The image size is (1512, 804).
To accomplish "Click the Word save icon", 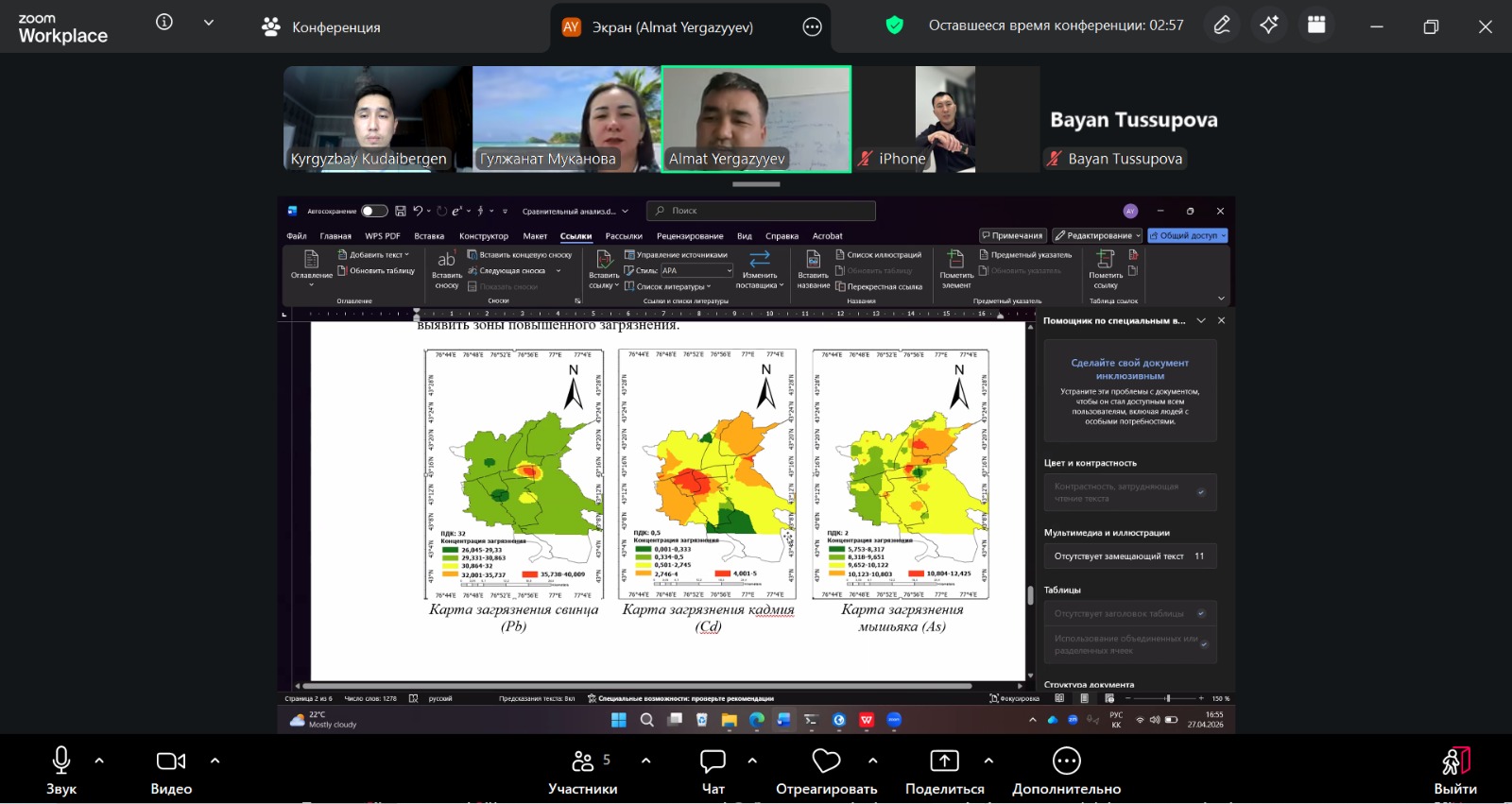I will click(x=401, y=211).
